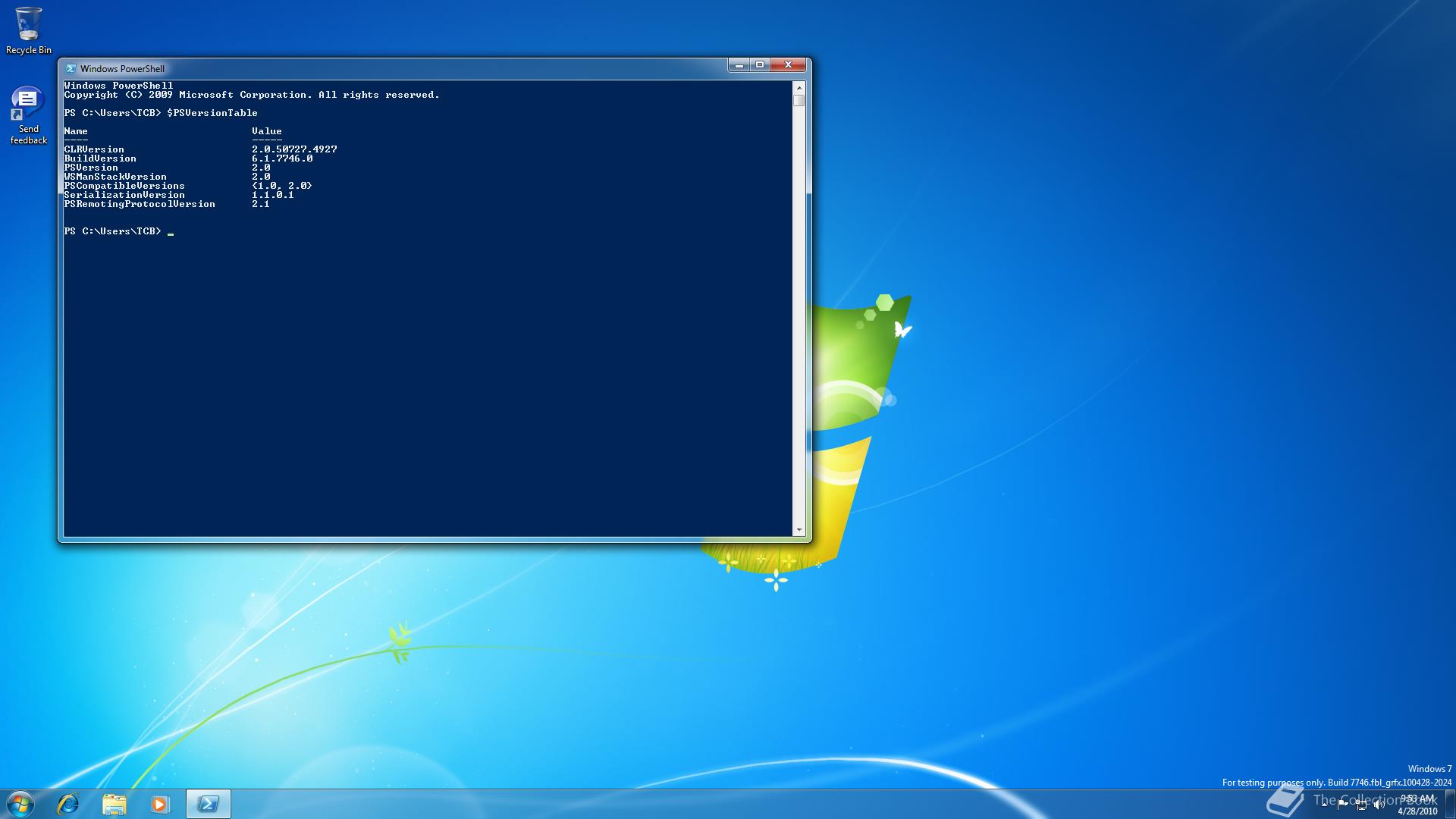Screen dimensions: 1456x819
Task: Click the WSManStackVersion row name
Action: click(115, 177)
